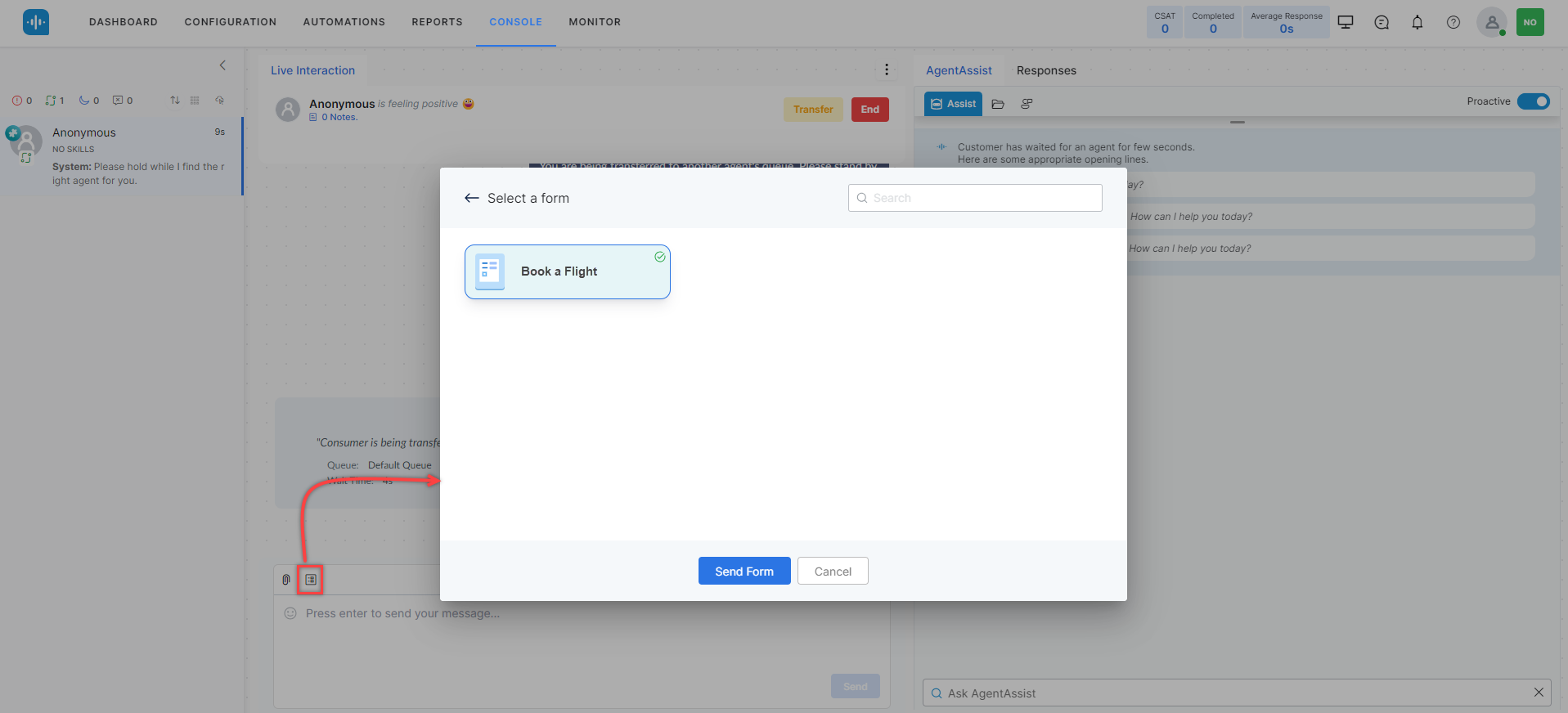The width and height of the screenshot is (1568, 713).
Task: Switch to the Responses tab
Action: pos(1046,70)
